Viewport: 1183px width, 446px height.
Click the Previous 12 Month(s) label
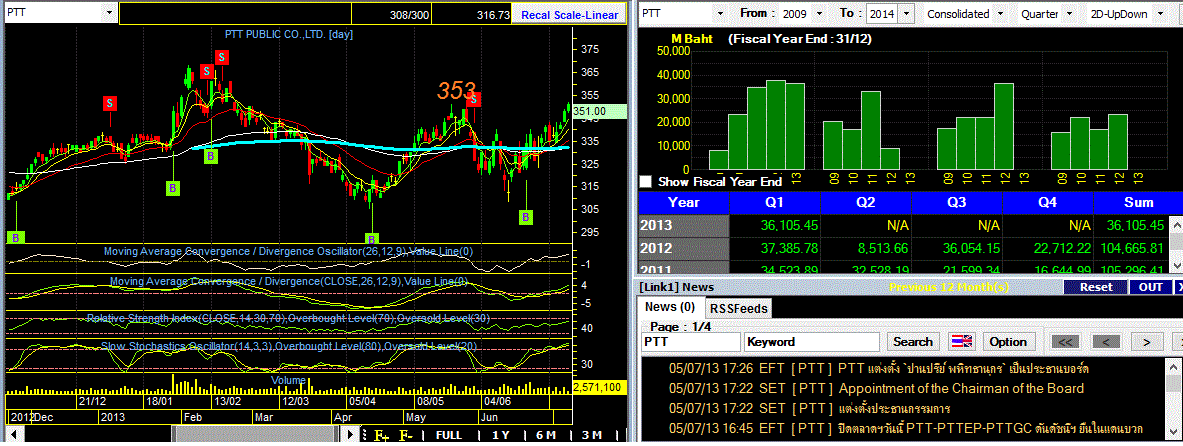click(950, 287)
